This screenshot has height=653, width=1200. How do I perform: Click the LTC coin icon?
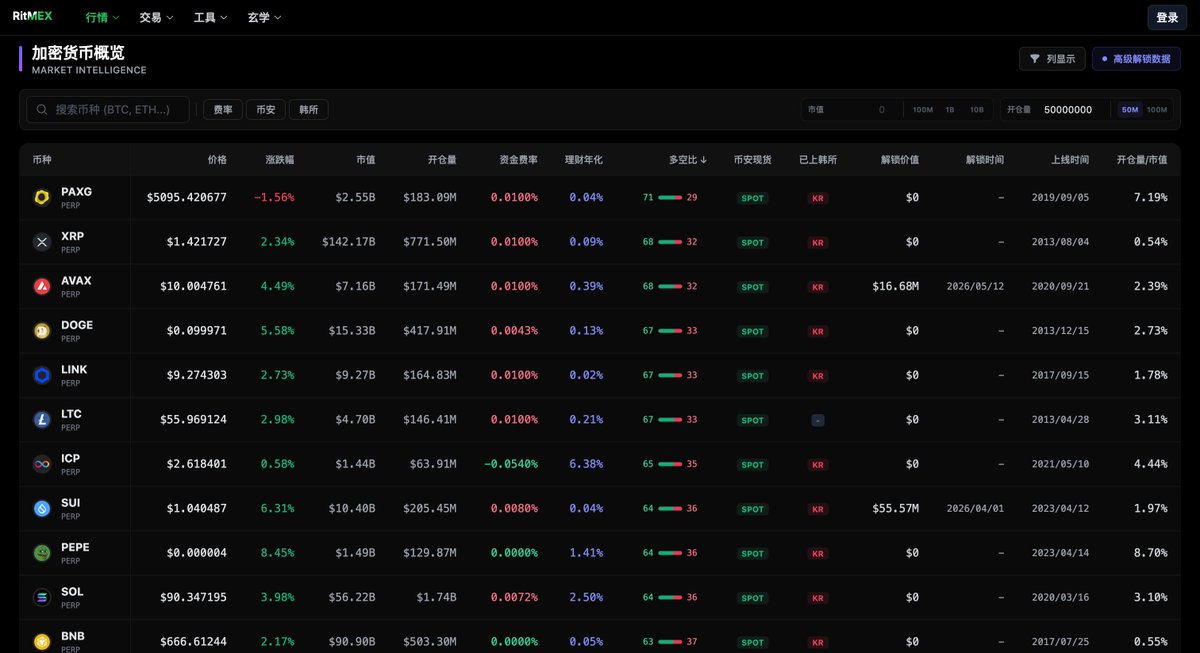point(42,420)
